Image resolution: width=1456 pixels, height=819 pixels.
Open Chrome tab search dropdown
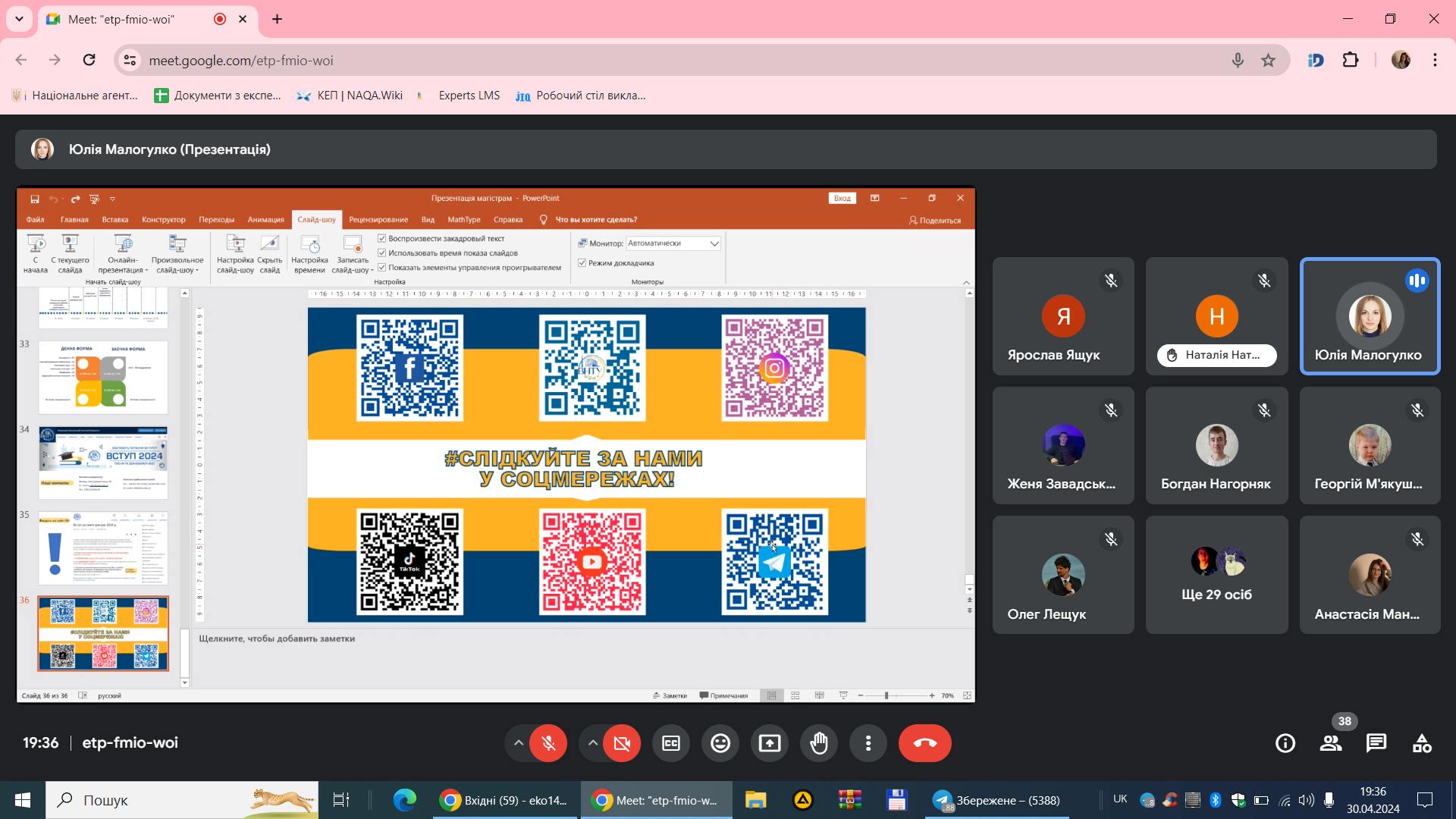[x=19, y=19]
